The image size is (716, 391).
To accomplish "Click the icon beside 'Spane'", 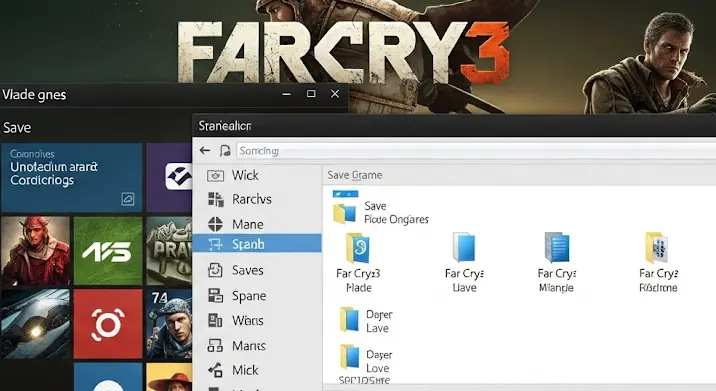I will (216, 296).
